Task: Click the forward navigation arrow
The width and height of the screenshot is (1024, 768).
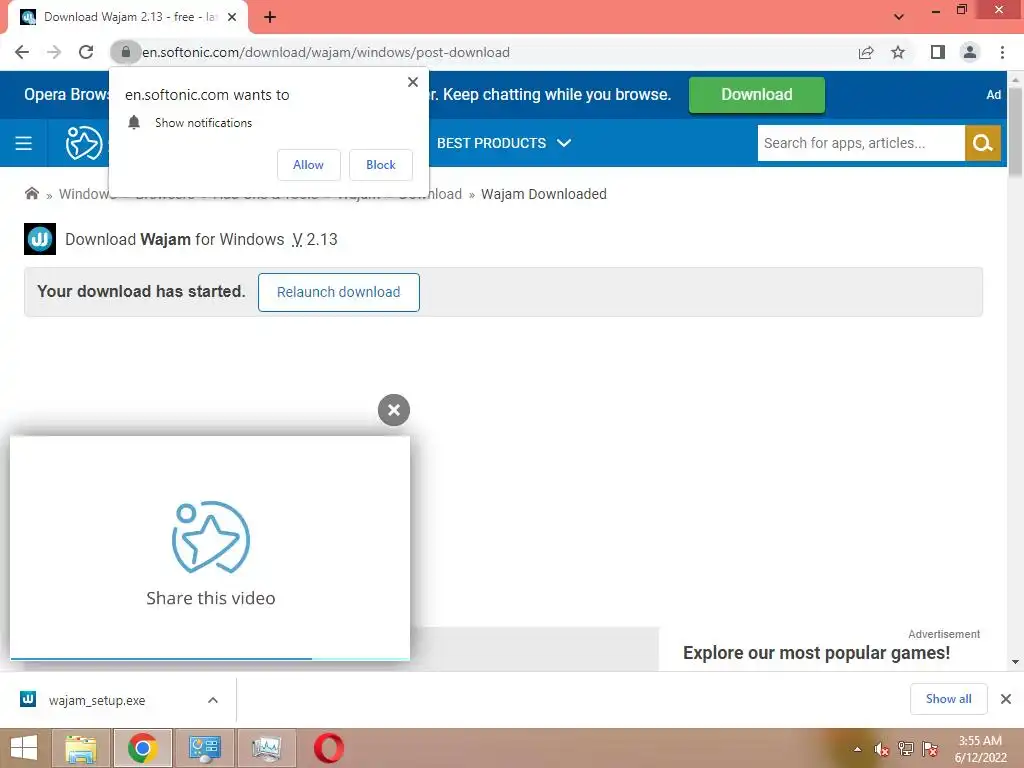Action: pyautogui.click(x=54, y=52)
